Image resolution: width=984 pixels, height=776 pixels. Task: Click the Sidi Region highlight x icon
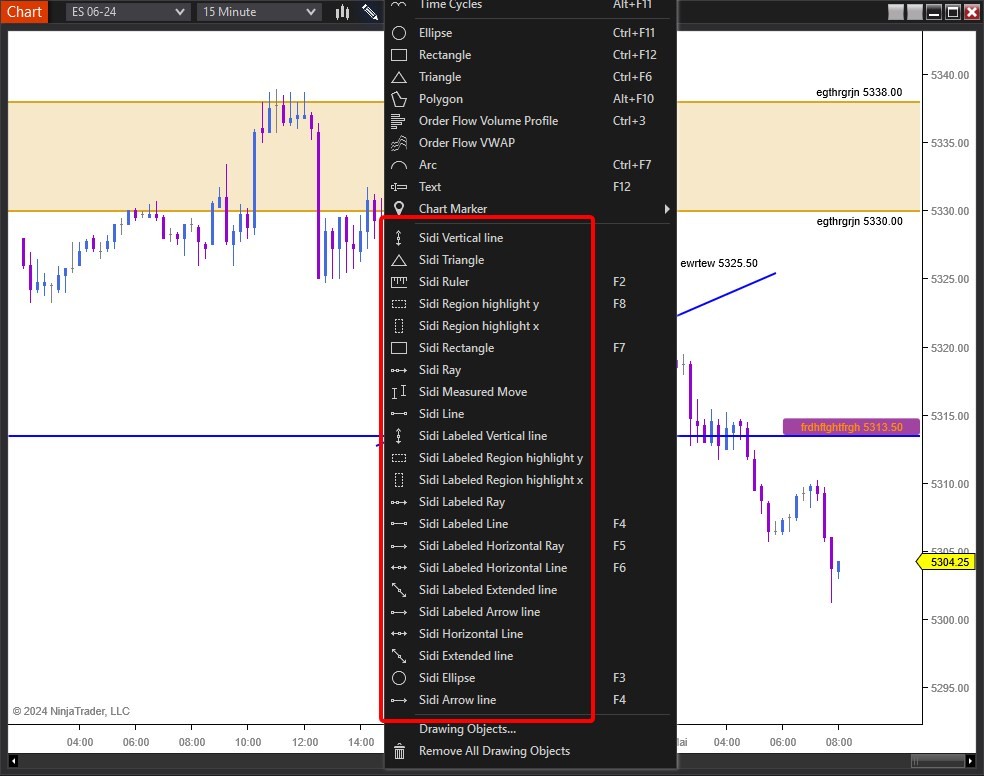pyautogui.click(x=398, y=326)
